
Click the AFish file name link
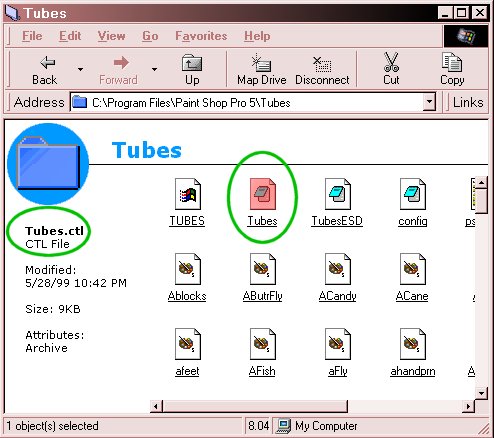click(x=262, y=371)
